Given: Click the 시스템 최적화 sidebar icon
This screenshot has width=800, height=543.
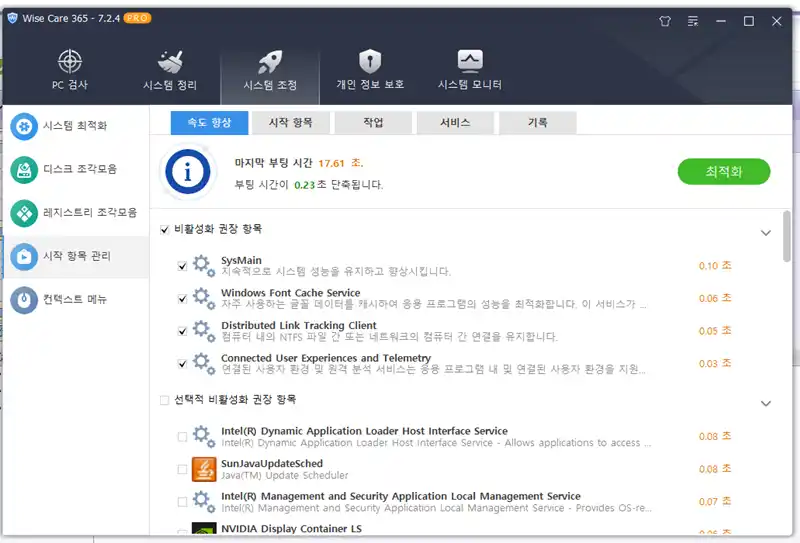Looking at the screenshot, I should (x=24, y=126).
